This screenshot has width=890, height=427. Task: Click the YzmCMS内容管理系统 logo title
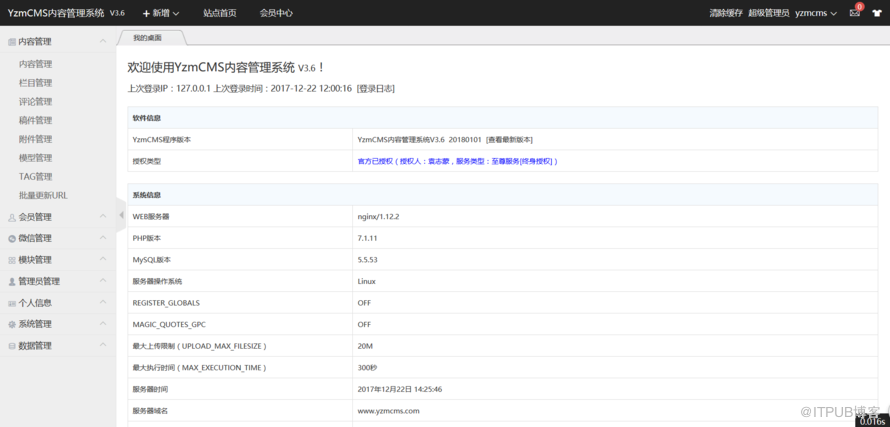[56, 13]
